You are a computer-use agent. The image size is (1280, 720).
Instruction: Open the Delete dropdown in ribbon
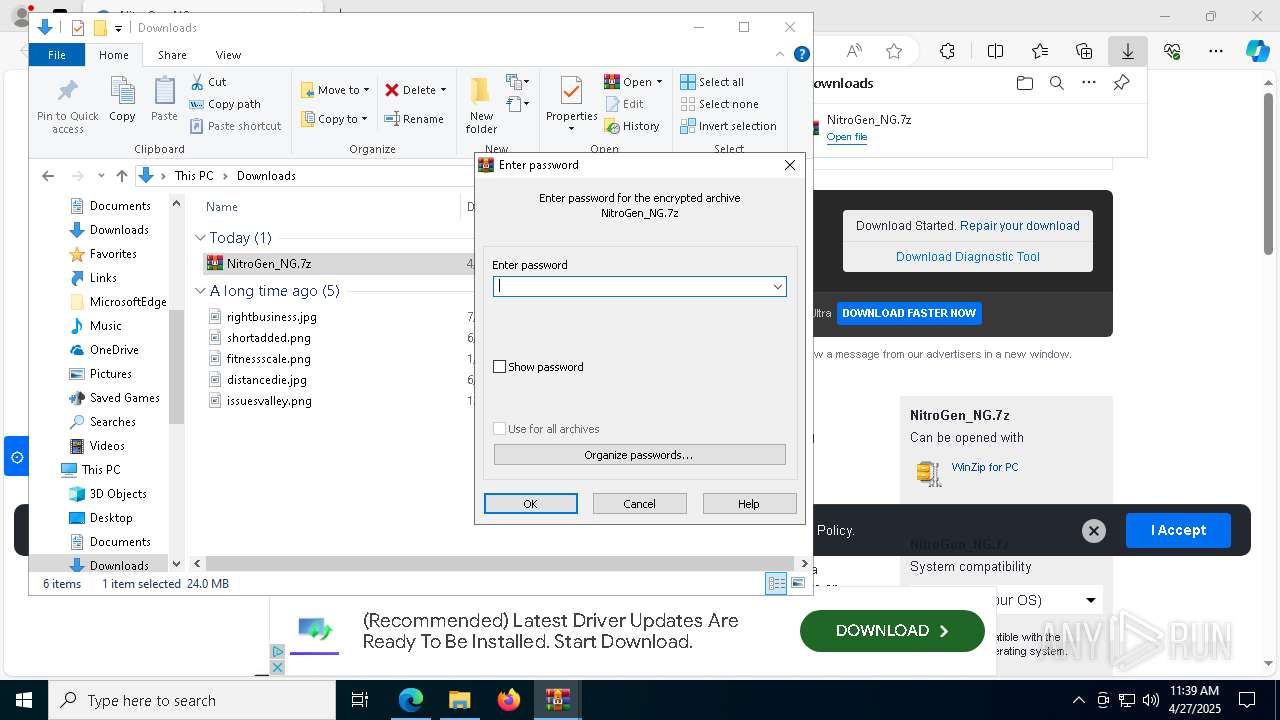coord(416,90)
